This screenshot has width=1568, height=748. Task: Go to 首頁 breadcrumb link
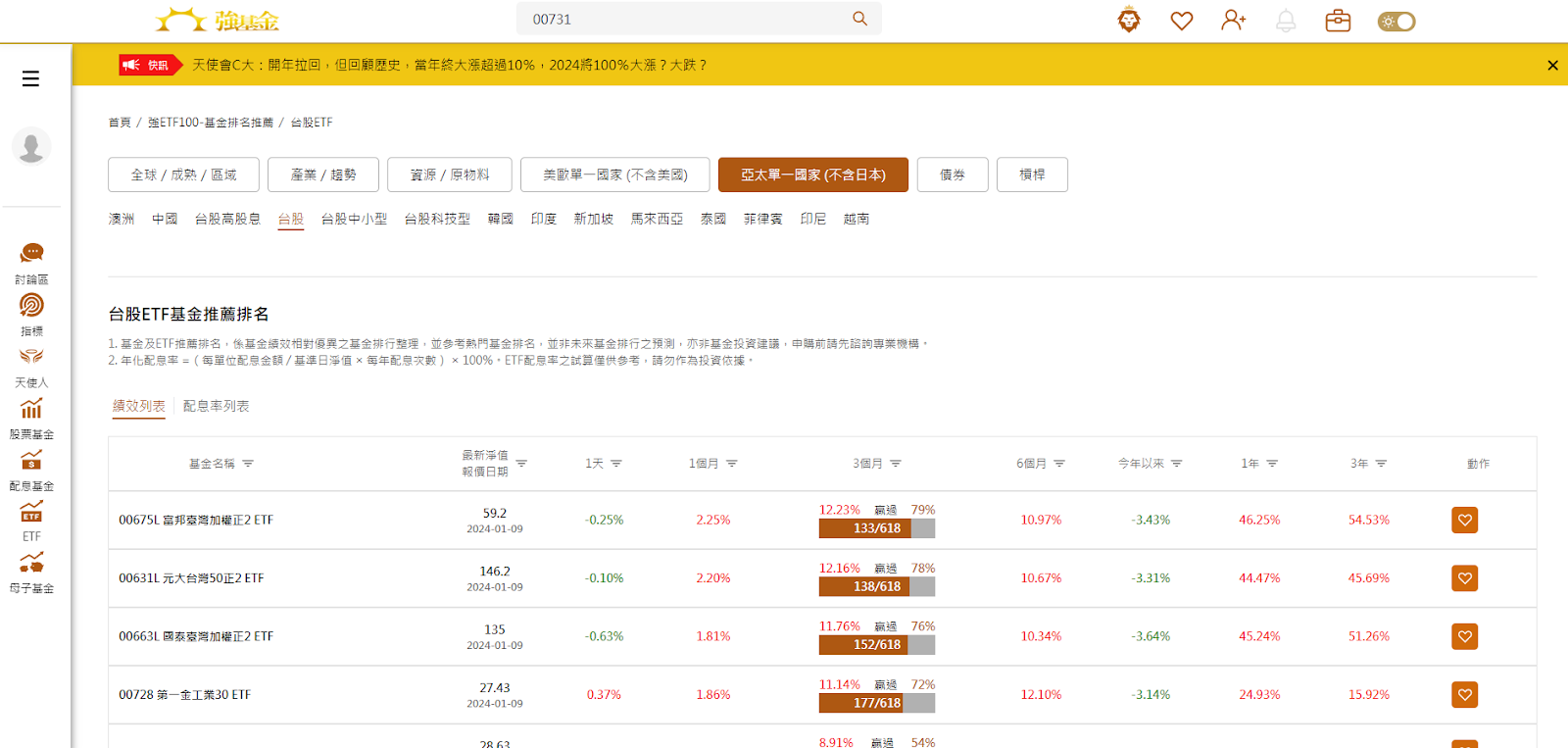pos(120,123)
